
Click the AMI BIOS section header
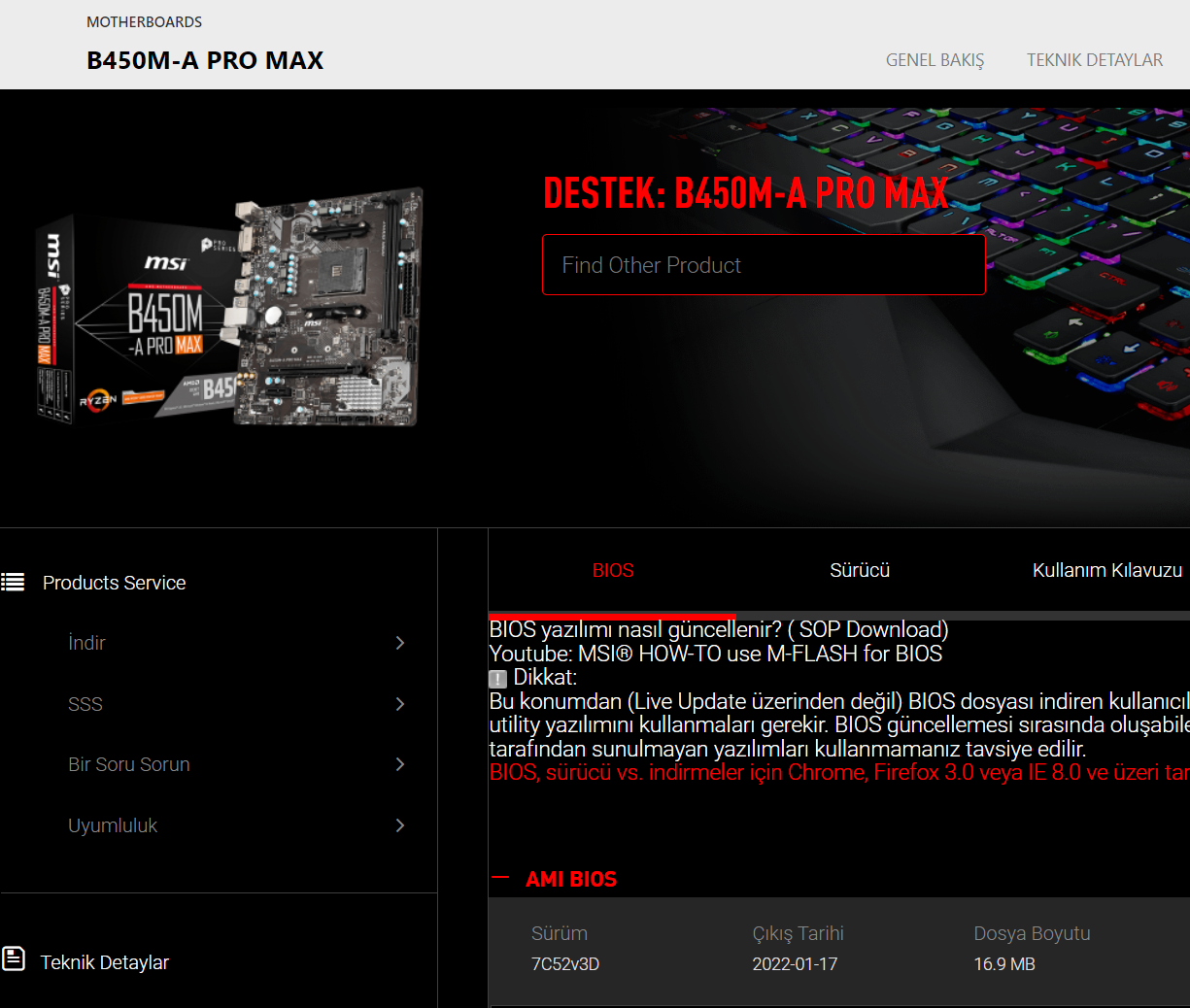[571, 879]
